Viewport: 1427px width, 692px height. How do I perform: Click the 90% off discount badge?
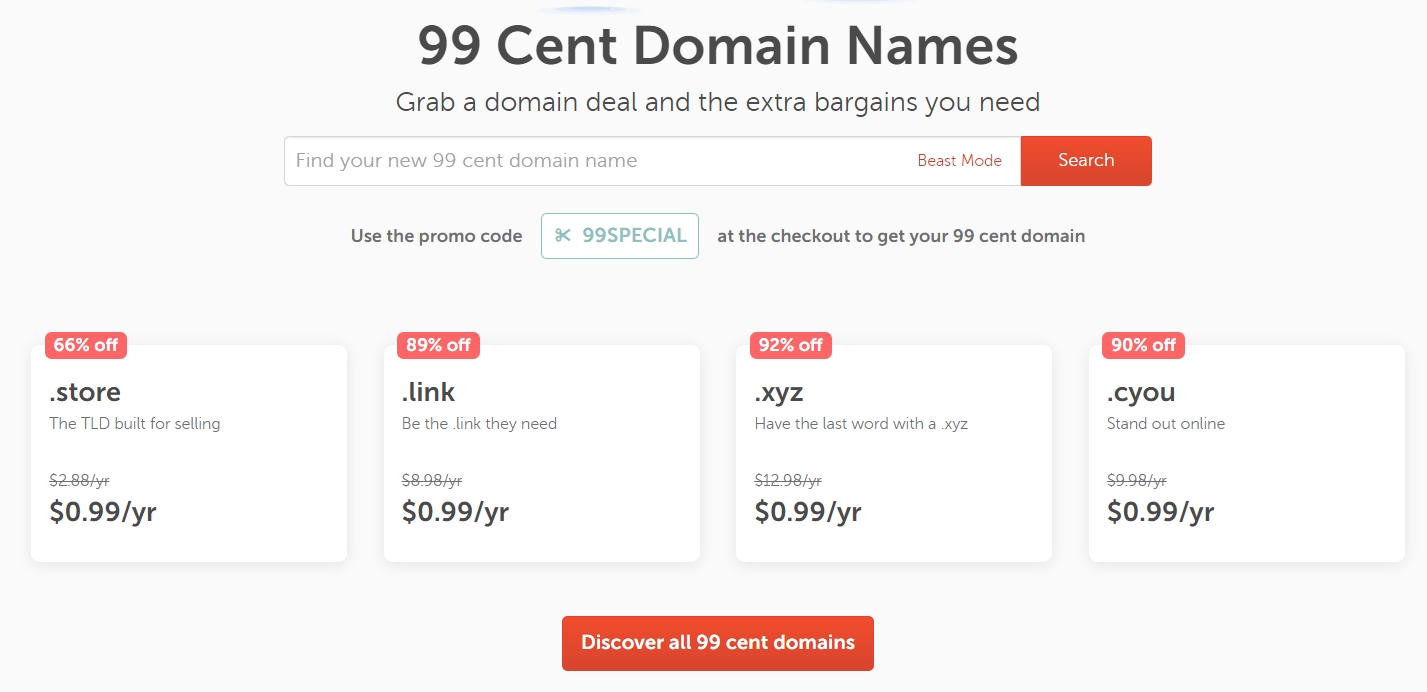tap(1143, 345)
